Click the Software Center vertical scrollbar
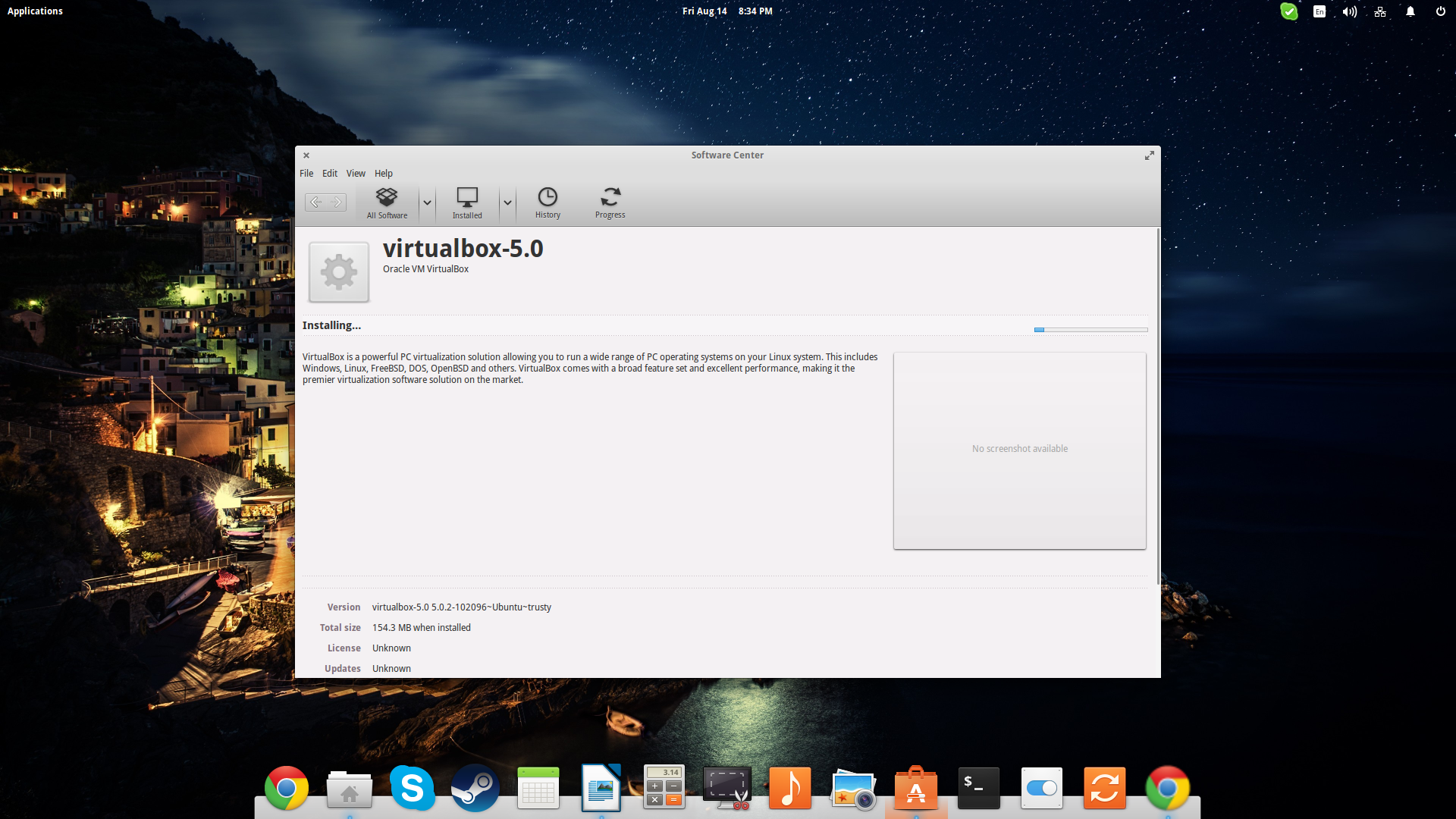Screen dimensions: 1456x819 click(1158, 406)
